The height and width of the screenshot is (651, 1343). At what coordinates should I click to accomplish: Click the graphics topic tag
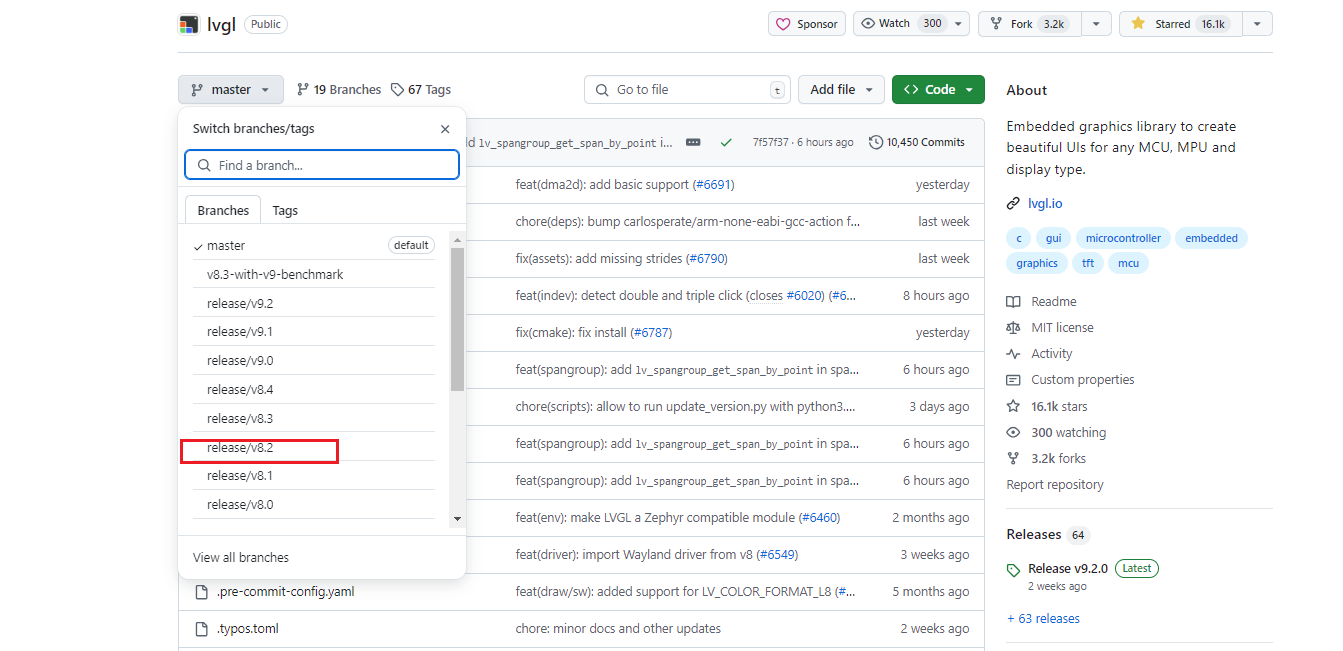(x=1037, y=264)
